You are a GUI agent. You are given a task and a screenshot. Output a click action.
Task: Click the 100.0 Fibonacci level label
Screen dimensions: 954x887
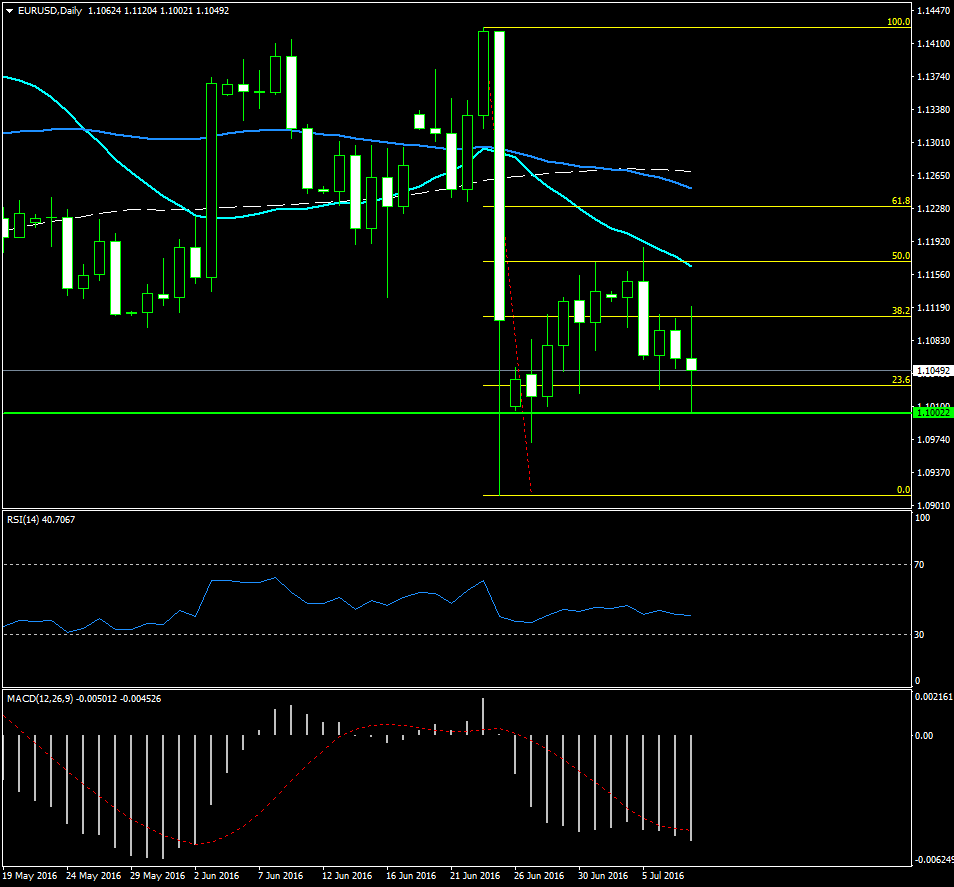898,22
